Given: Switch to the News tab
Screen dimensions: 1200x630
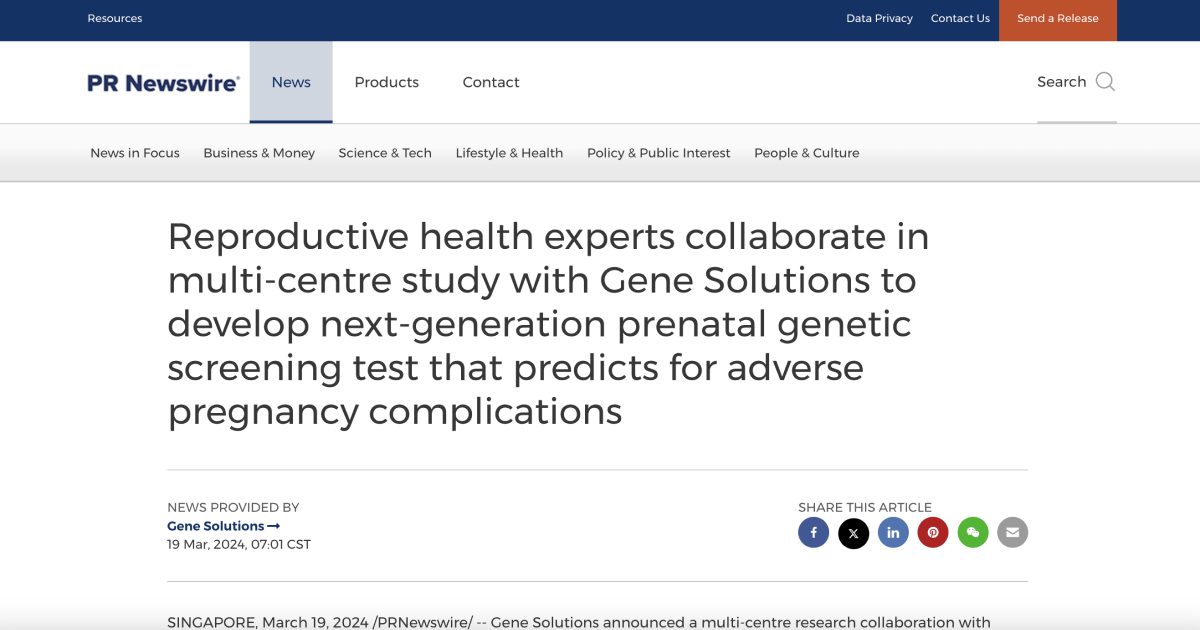Looking at the screenshot, I should [290, 82].
